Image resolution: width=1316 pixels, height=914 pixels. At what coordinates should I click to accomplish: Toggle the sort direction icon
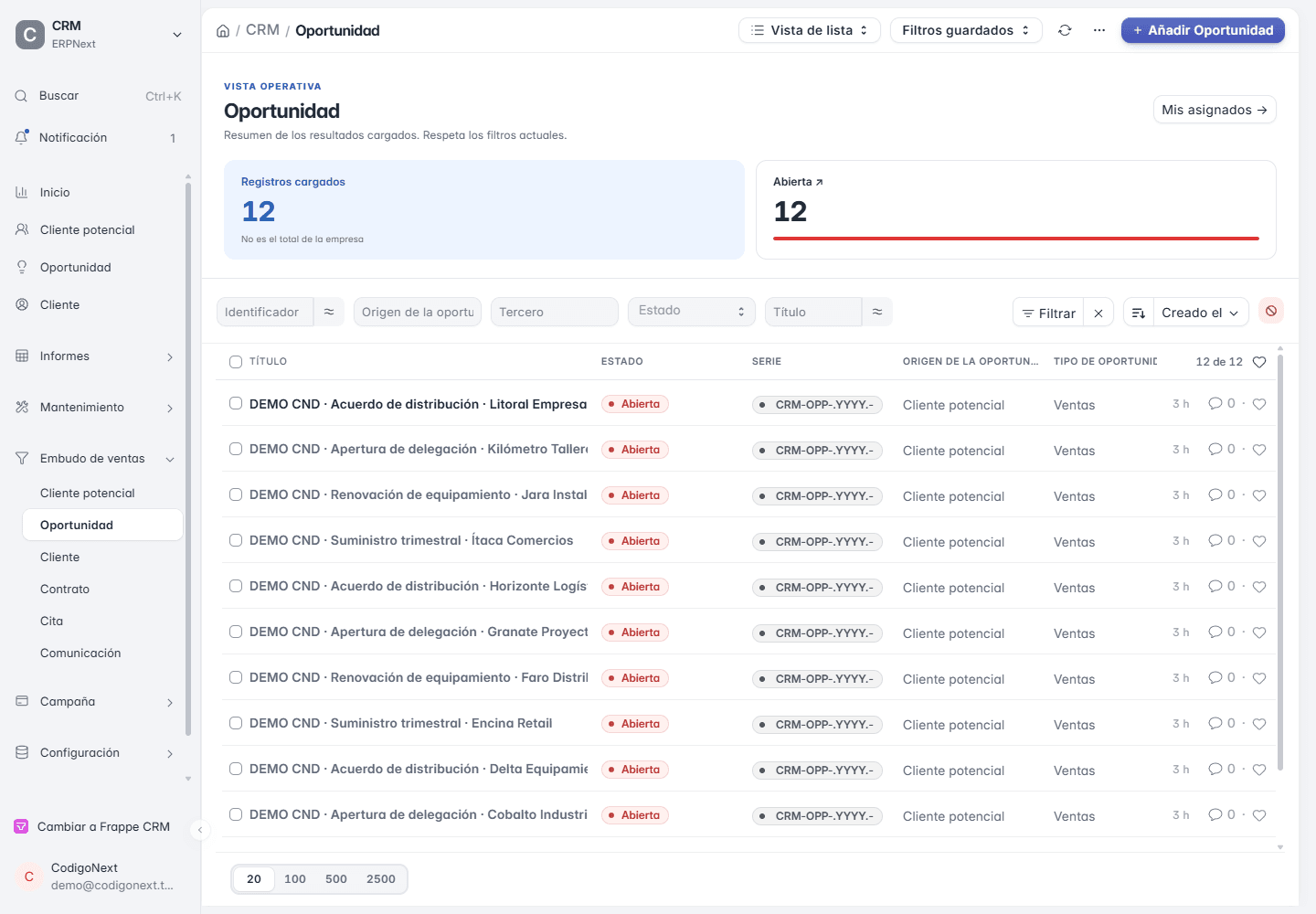click(1139, 314)
